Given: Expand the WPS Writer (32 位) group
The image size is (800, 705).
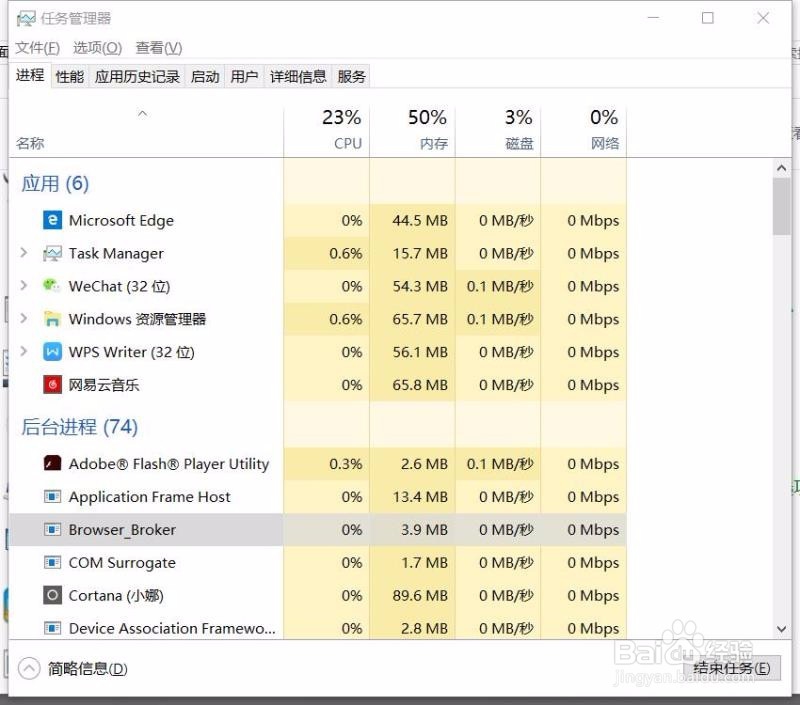Looking at the screenshot, I should pos(23,351).
